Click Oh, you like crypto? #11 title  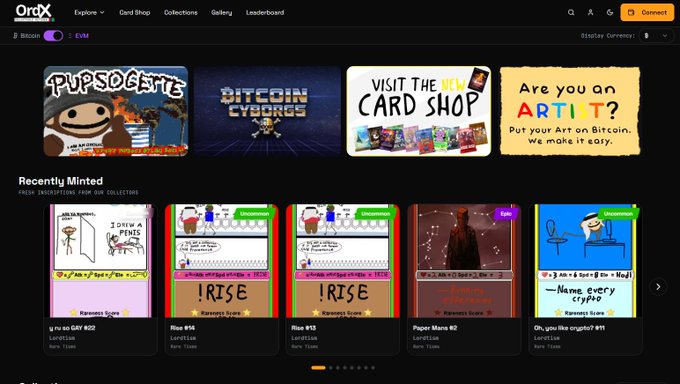coord(569,328)
